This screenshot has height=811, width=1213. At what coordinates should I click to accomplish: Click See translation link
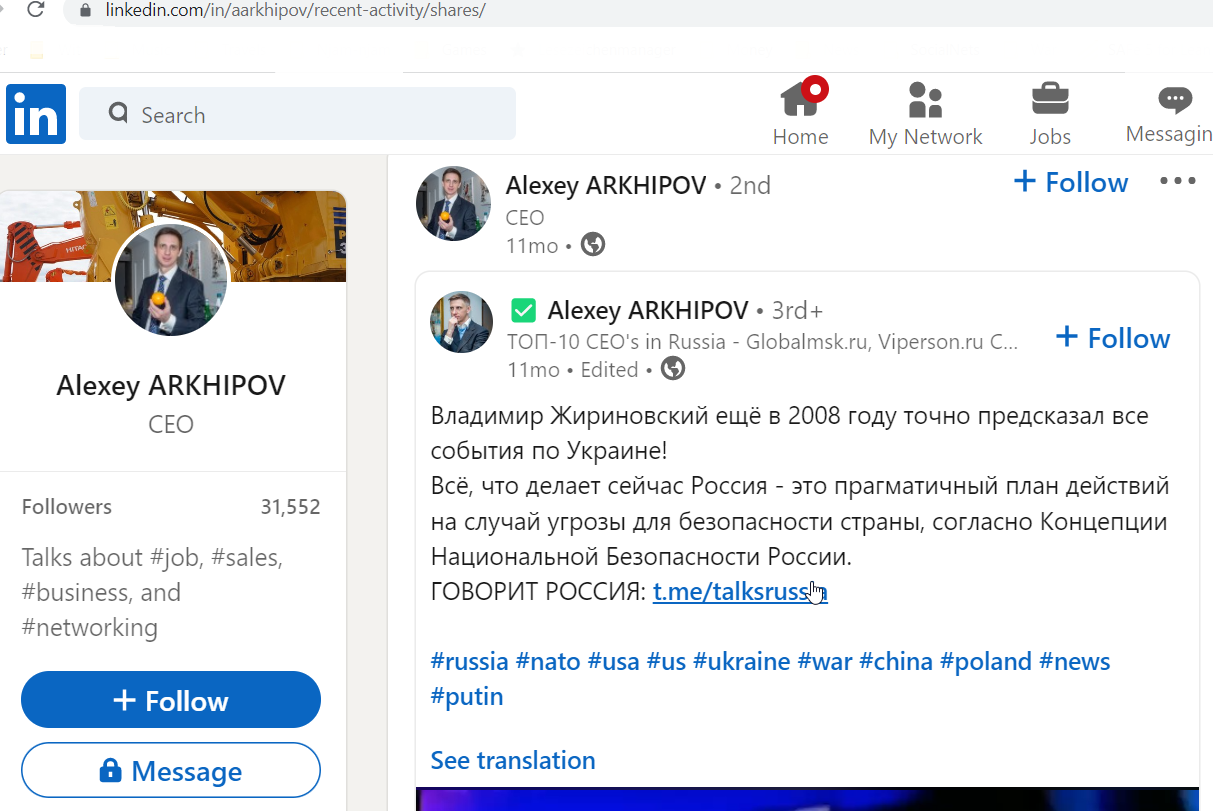513,760
